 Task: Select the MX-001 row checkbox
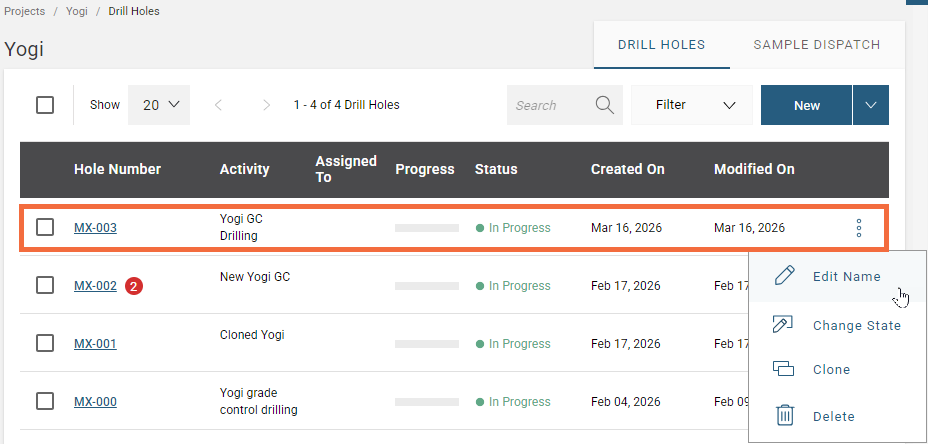(x=45, y=343)
